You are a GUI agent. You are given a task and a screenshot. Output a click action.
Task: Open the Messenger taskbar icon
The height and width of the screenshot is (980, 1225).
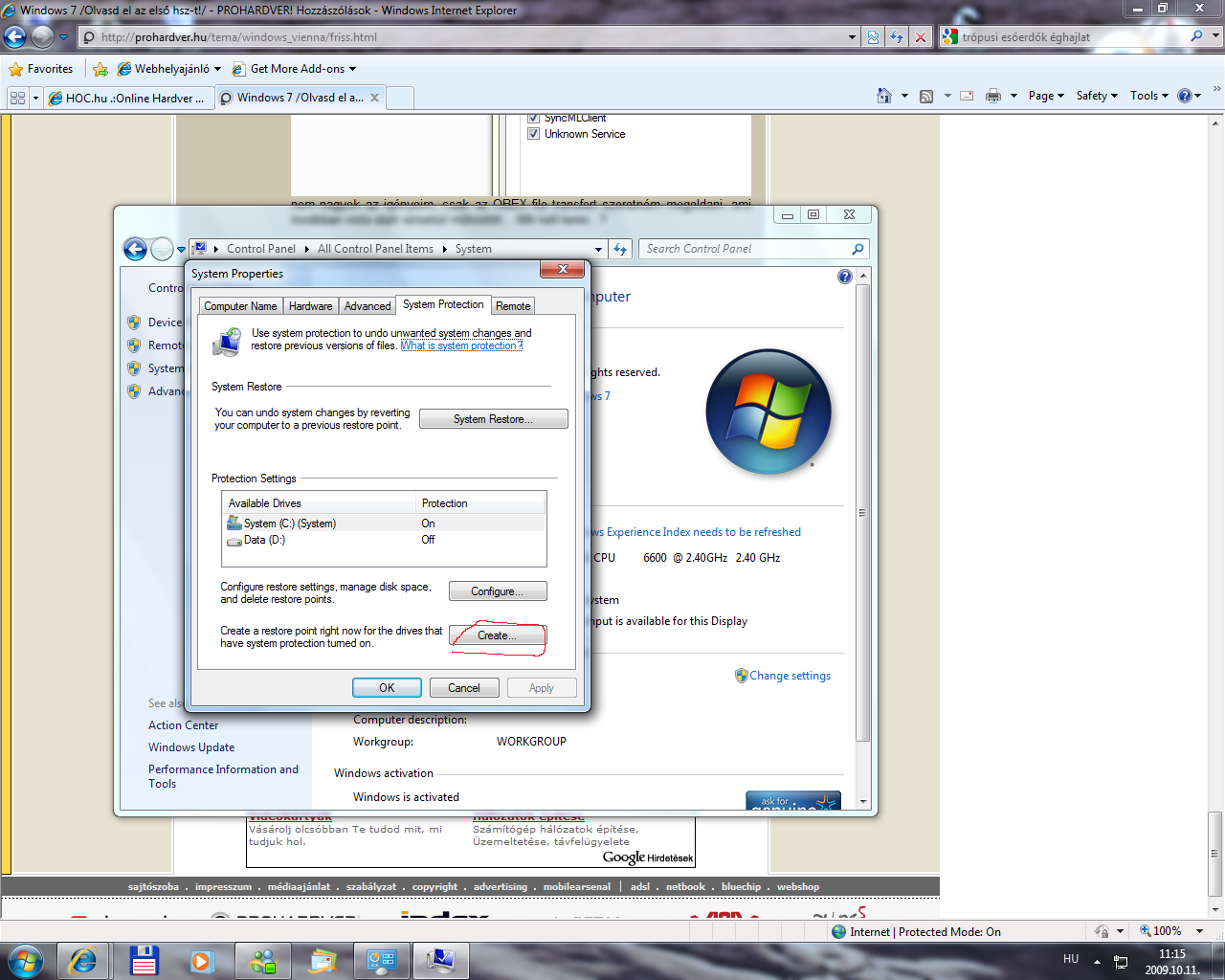click(x=263, y=961)
